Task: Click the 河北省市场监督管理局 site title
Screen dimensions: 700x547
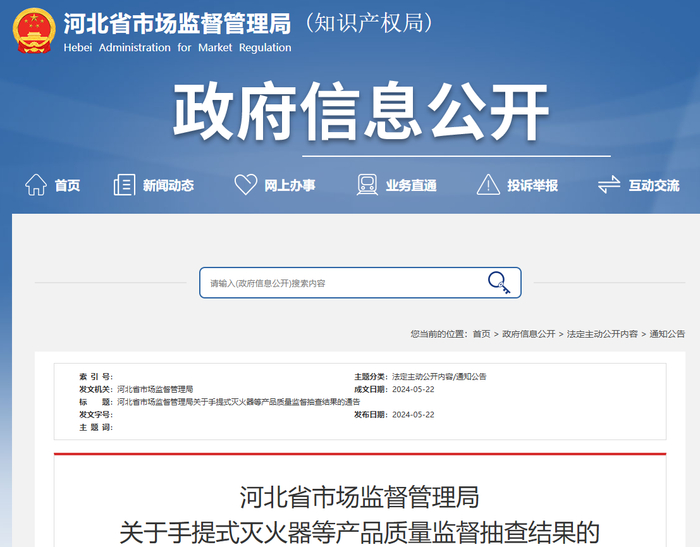Action: coord(177,24)
